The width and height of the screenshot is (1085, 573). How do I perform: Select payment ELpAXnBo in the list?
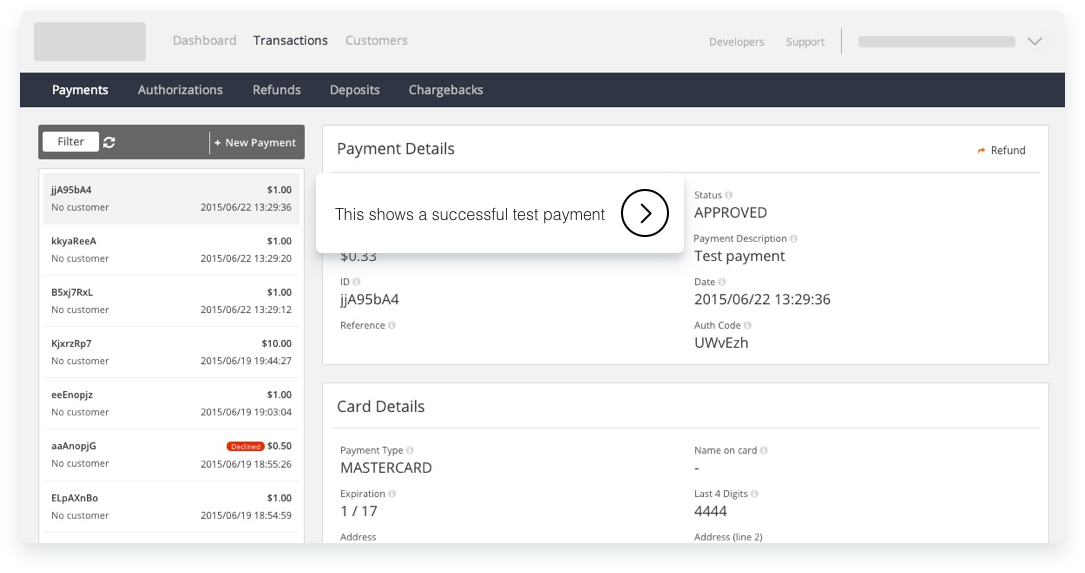coord(172,507)
